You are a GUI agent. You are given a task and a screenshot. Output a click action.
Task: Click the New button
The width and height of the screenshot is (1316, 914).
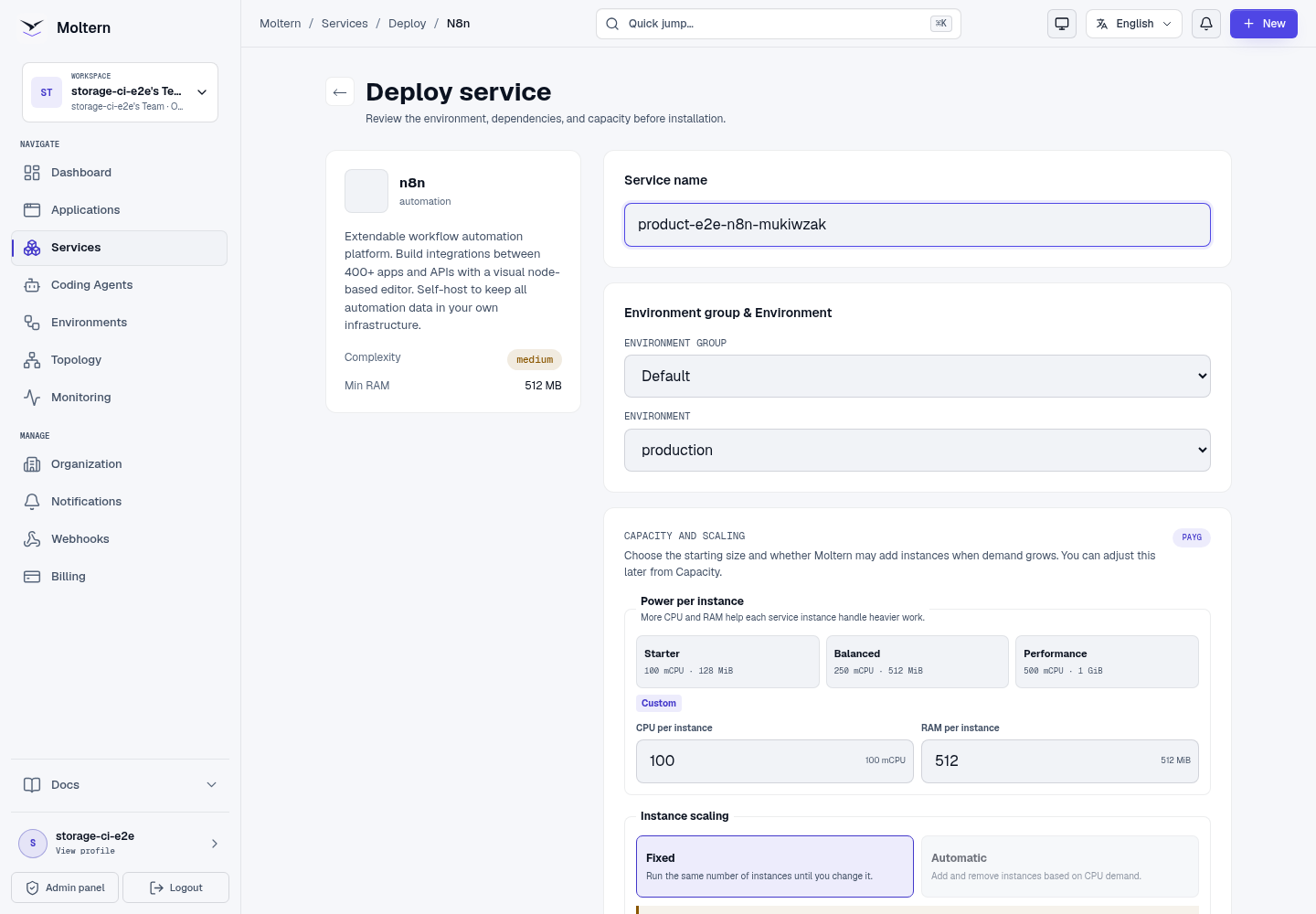1264,24
